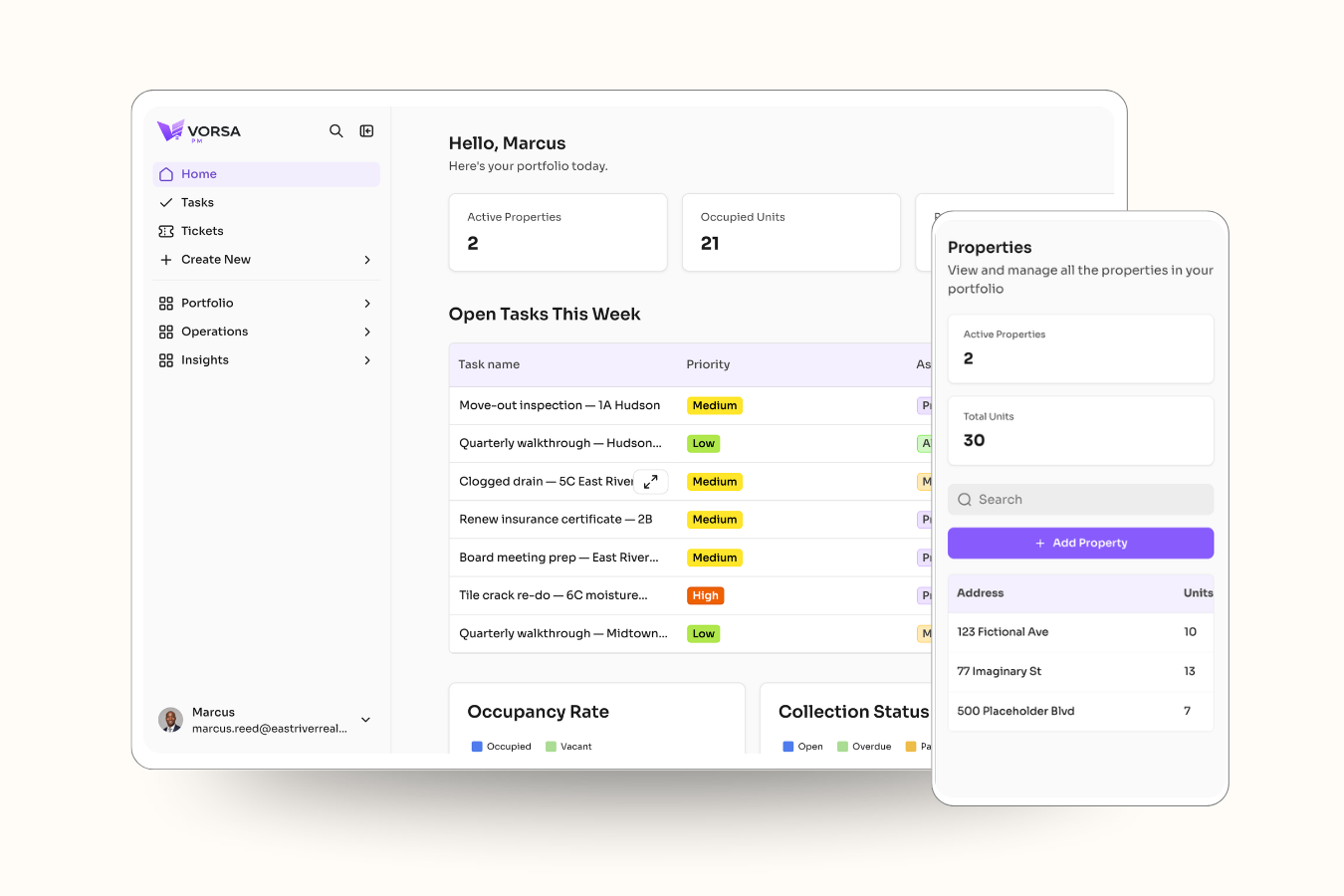
Task: Sort by the Task name column header
Action: (489, 365)
